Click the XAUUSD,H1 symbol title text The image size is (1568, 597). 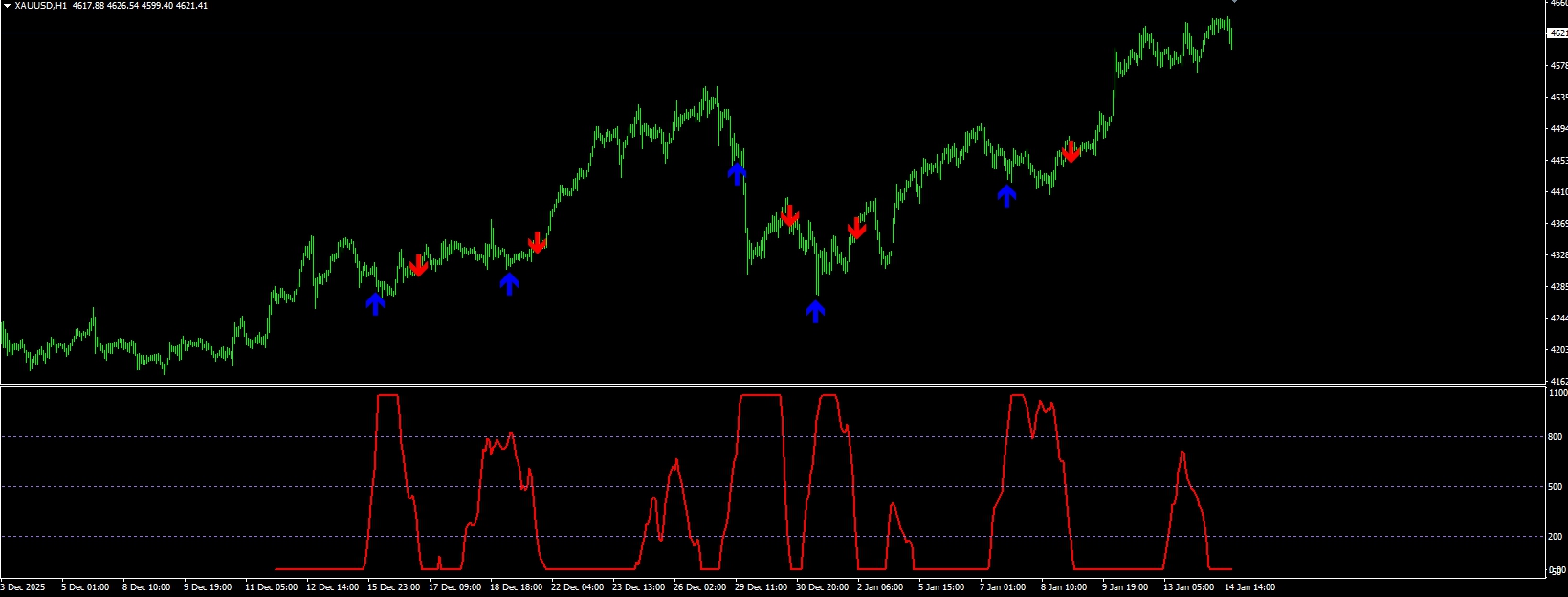click(41, 6)
